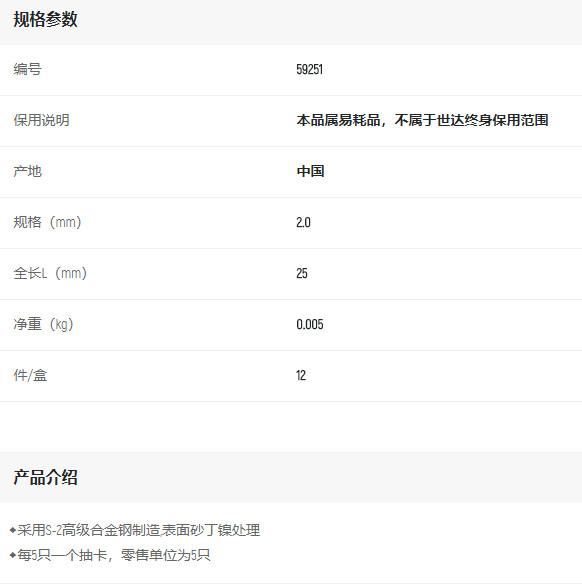The width and height of the screenshot is (582, 586).
Task: Click the 件/盒 row label
Action: pyautogui.click(x=30, y=375)
